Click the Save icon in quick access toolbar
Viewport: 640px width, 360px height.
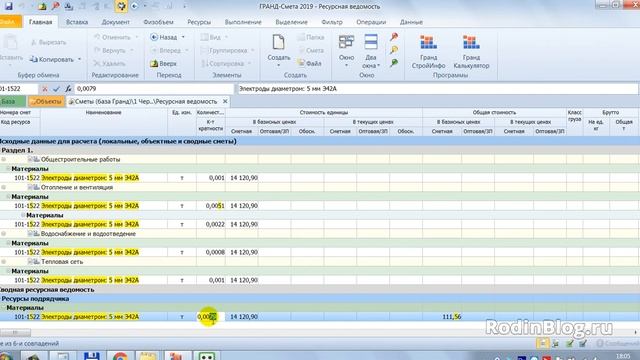click(x=9, y=6)
